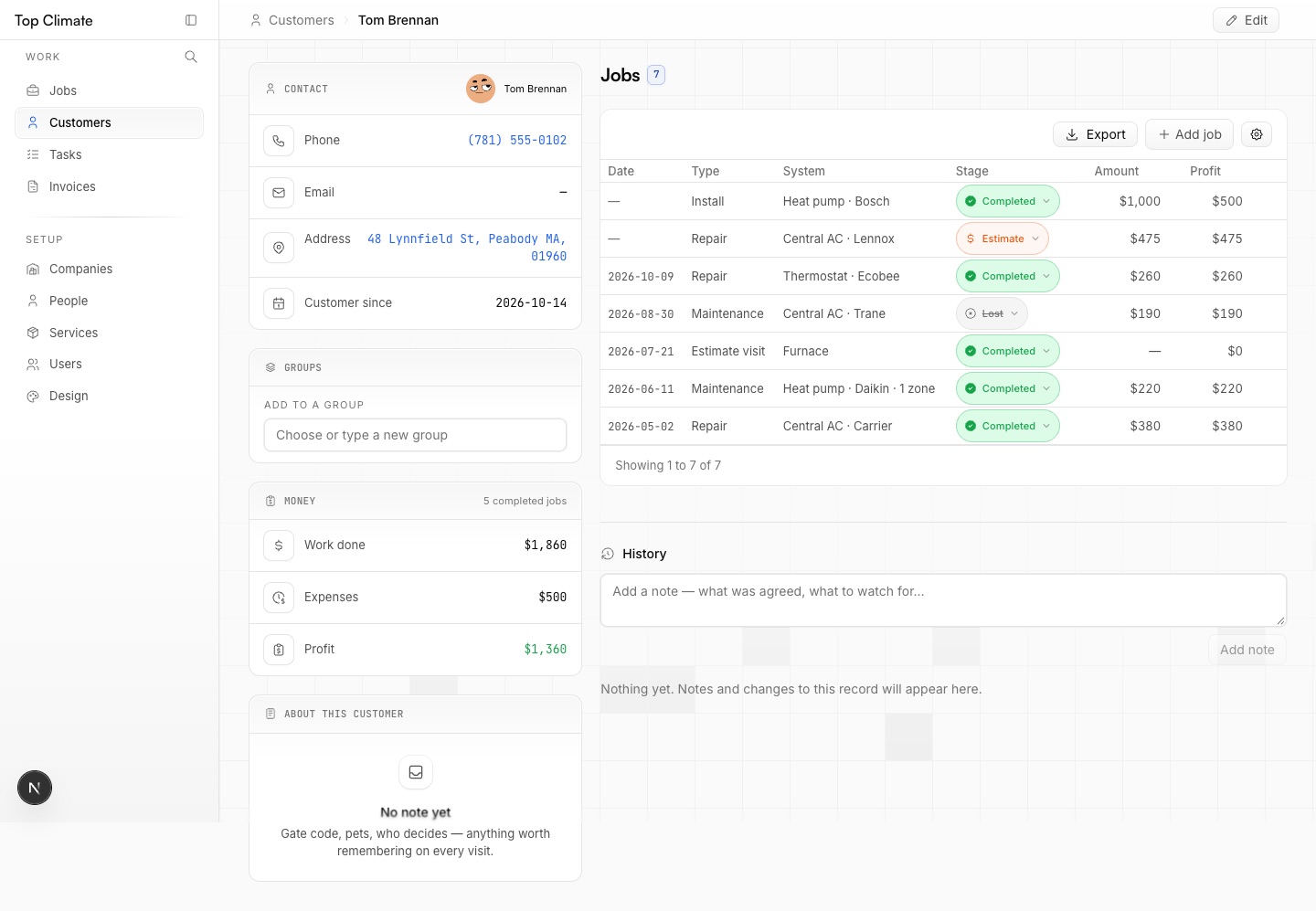Click the table settings gear icon
Image resolution: width=1316 pixels, height=911 pixels.
[1257, 134]
